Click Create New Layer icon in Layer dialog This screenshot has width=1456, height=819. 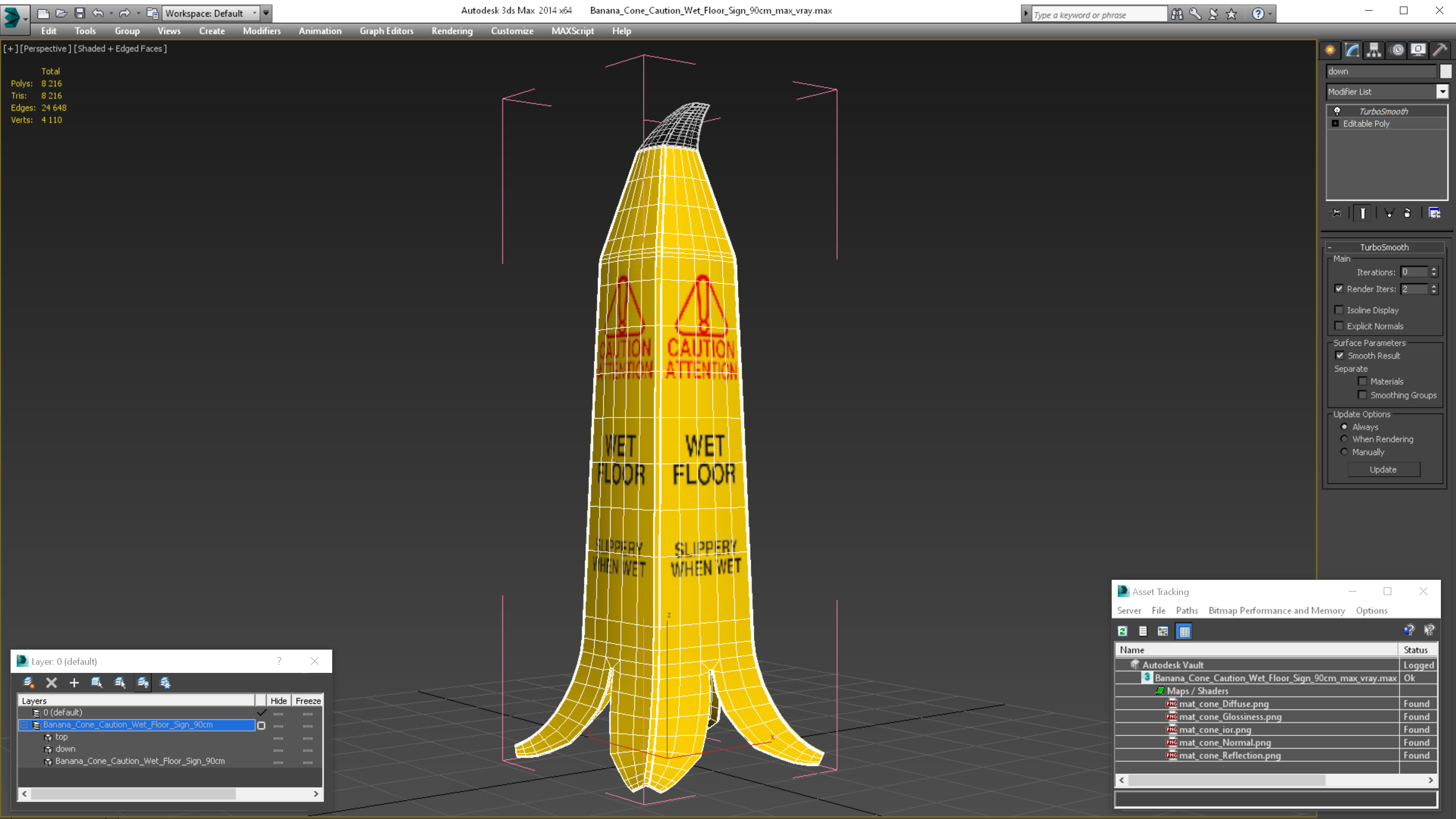tap(28, 683)
